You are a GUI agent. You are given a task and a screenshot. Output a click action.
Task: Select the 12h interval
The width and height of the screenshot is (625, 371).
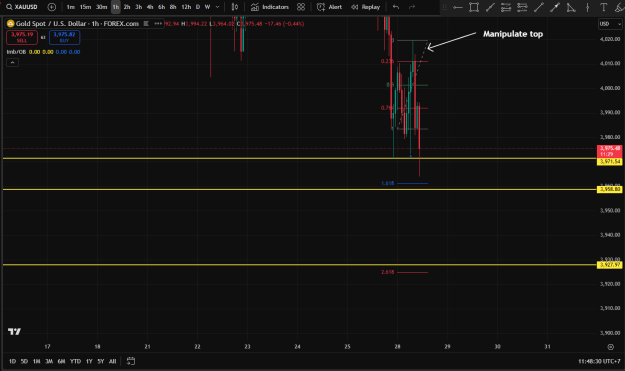point(186,7)
